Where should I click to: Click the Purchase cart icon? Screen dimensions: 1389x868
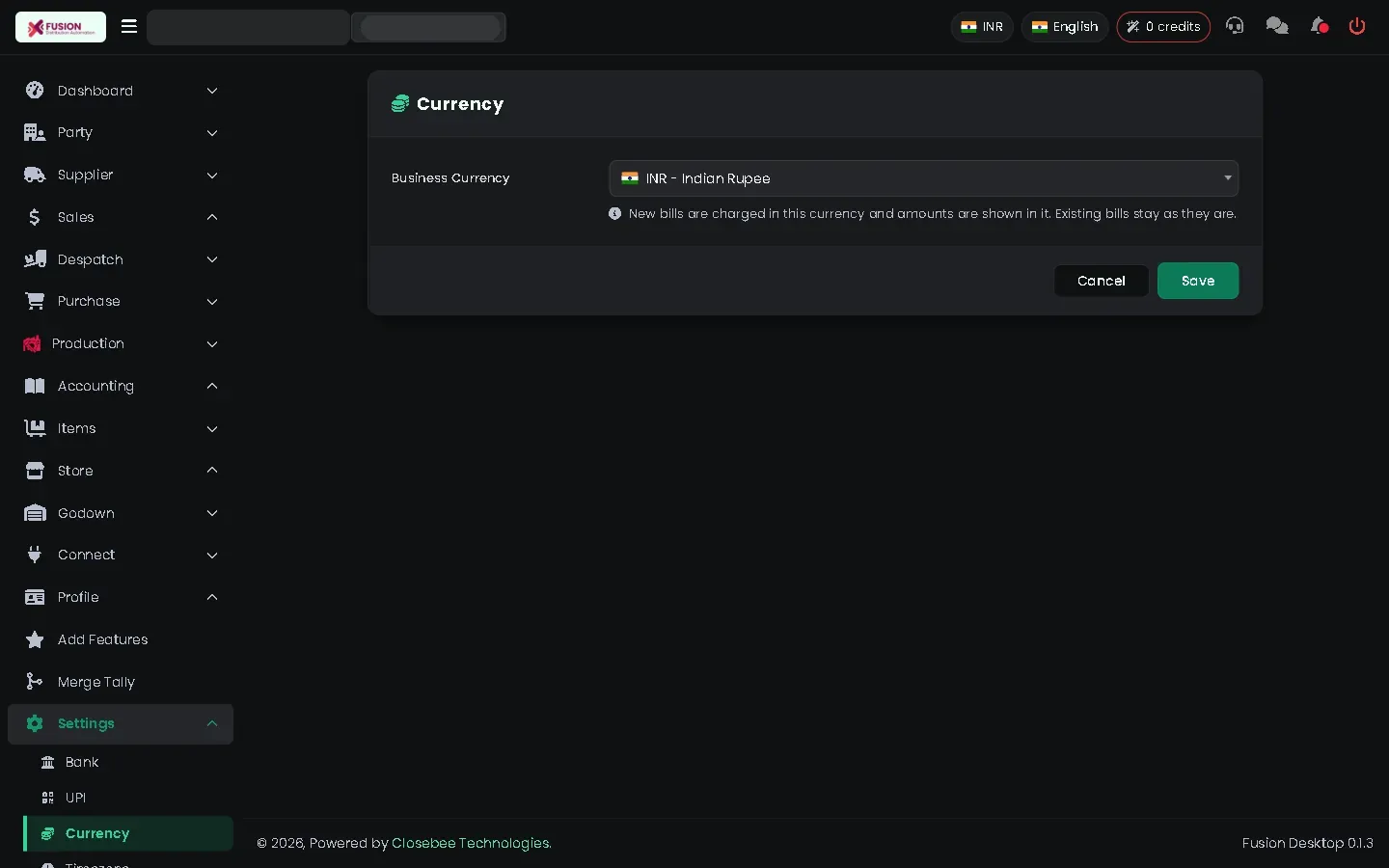coord(35,301)
